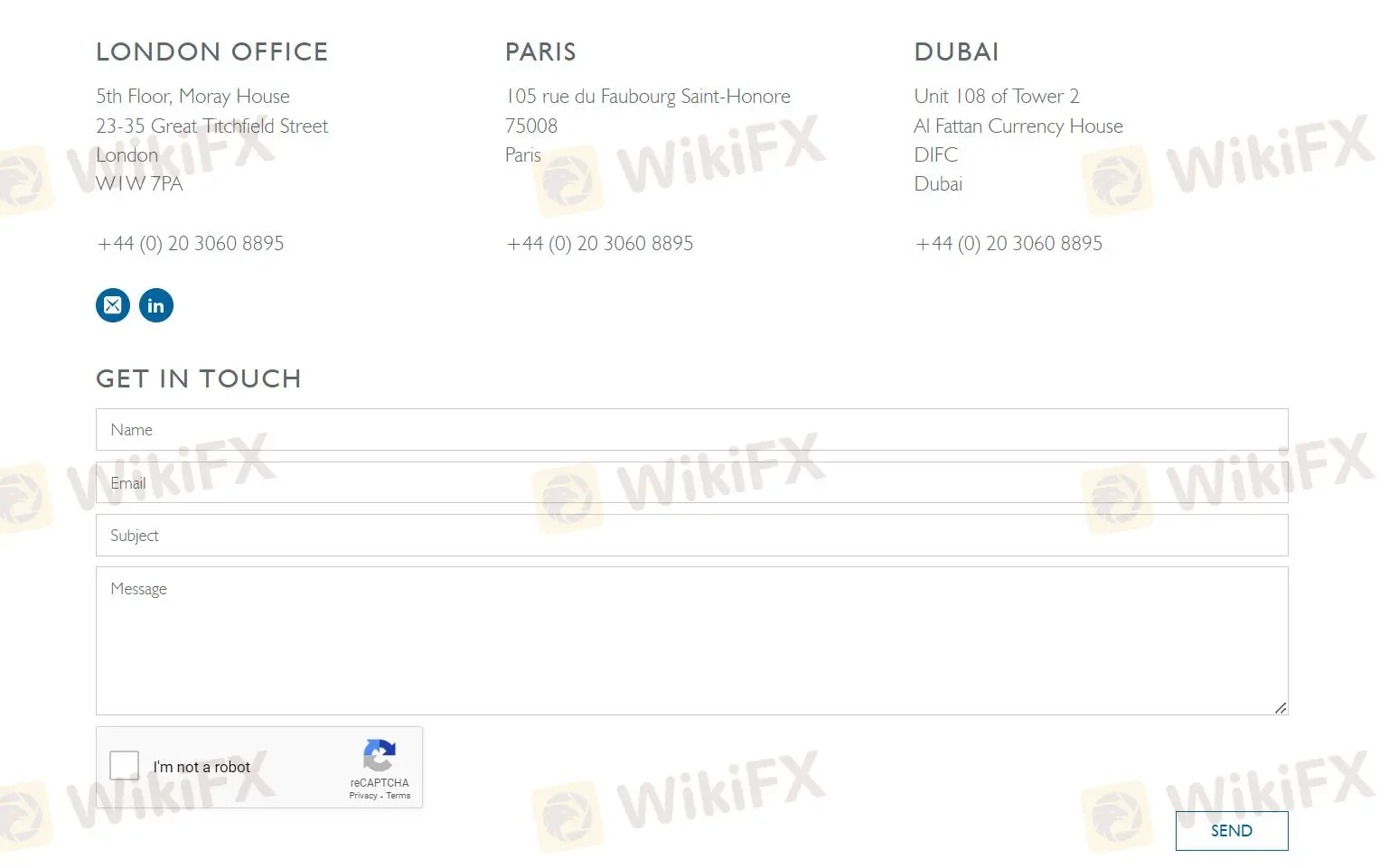1389x868 pixels.
Task: Open the LinkedIn icon link
Action: point(156,305)
